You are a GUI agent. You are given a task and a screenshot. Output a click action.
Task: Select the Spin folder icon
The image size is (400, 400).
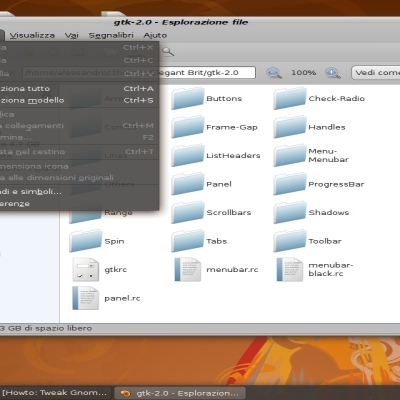(85, 241)
